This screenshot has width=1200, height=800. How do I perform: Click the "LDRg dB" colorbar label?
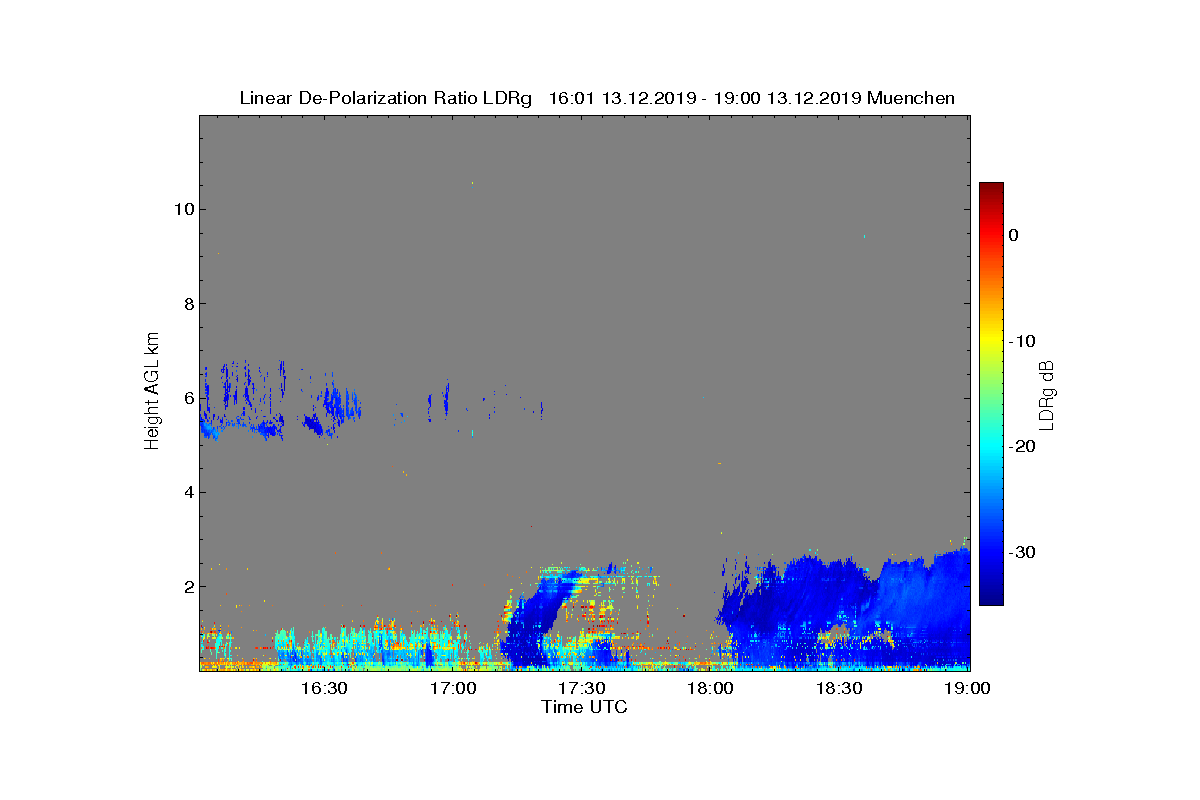tap(1047, 394)
